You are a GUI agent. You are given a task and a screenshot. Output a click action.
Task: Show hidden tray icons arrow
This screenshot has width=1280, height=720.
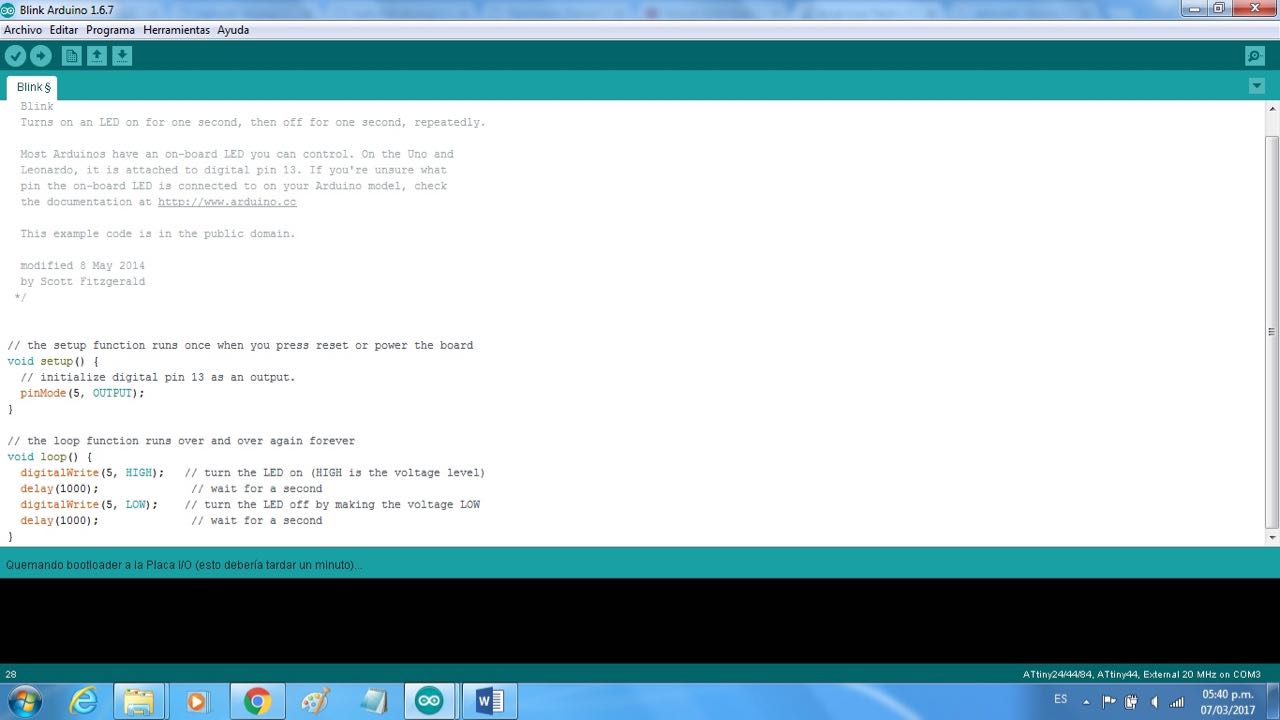click(x=1086, y=702)
